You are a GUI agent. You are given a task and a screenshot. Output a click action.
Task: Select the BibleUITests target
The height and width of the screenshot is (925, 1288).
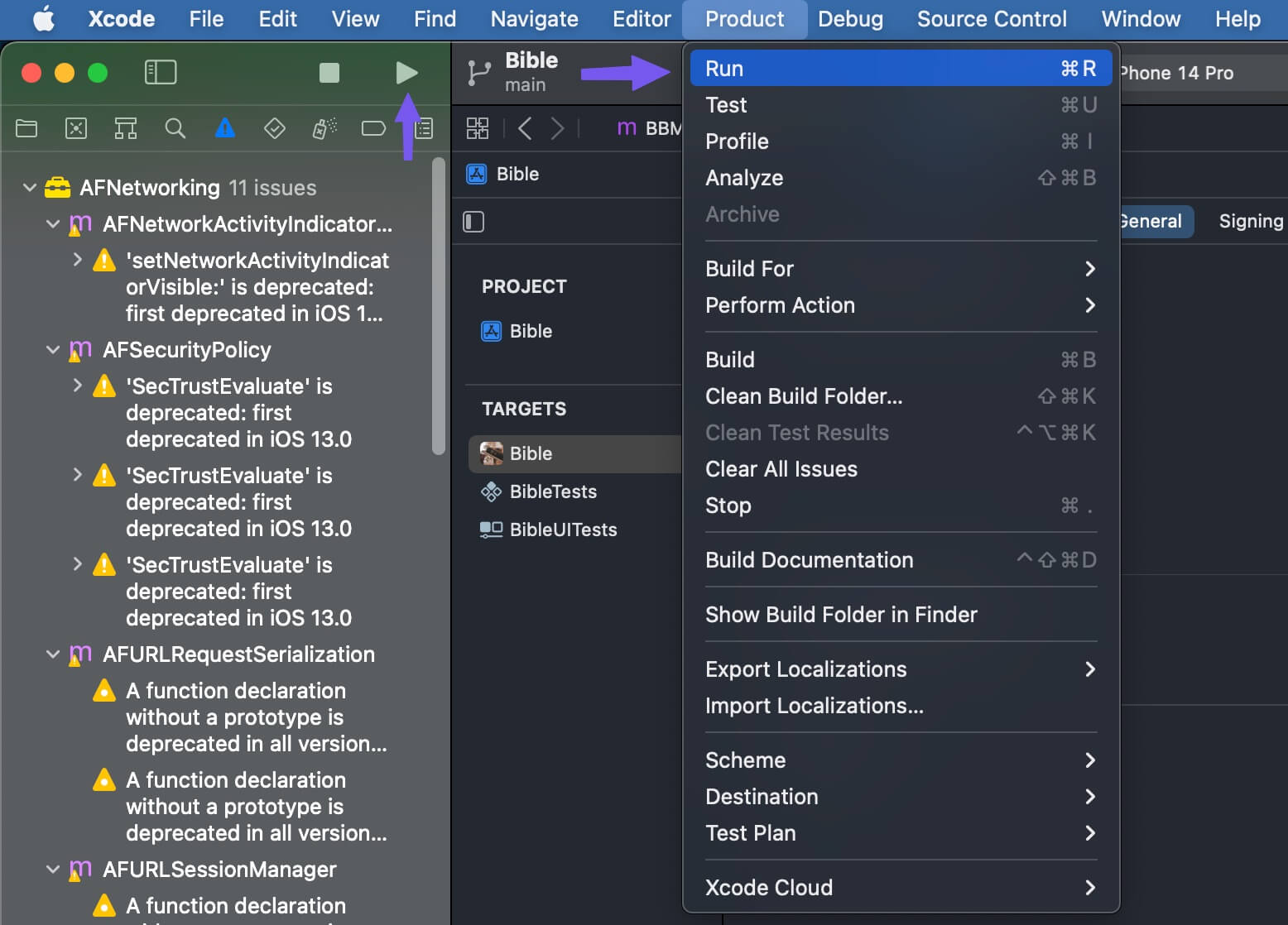[548, 530]
